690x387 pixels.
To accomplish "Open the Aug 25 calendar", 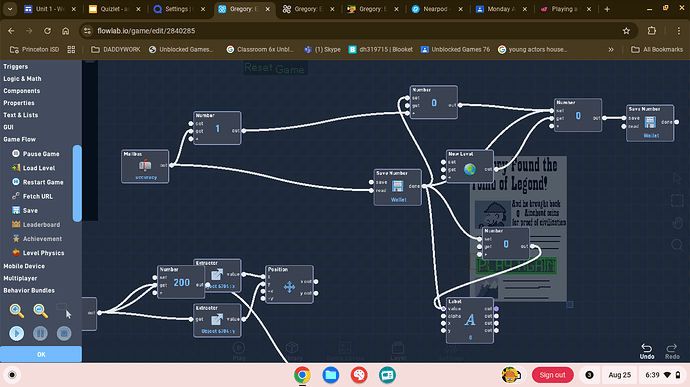I will point(620,375).
